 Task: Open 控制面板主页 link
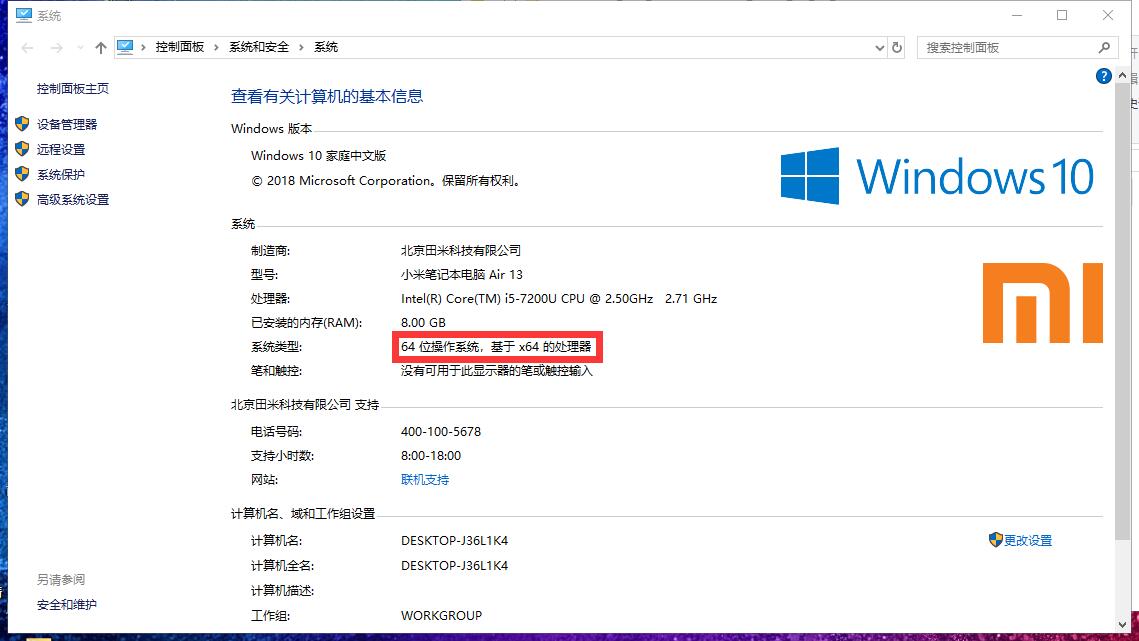(x=73, y=89)
